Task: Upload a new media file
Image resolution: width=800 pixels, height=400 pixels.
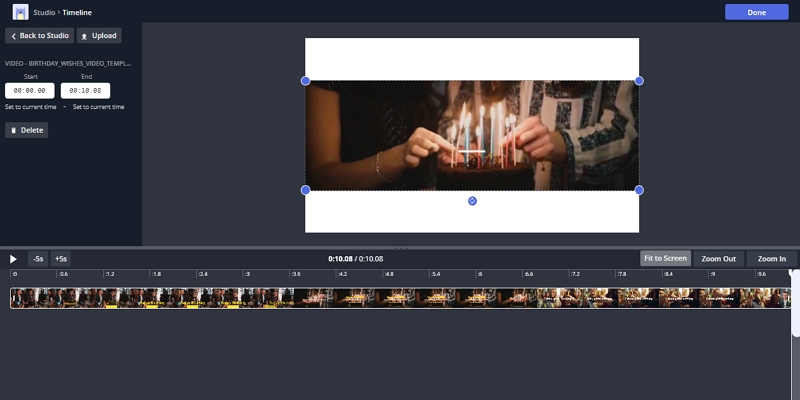Action: pyautogui.click(x=99, y=36)
